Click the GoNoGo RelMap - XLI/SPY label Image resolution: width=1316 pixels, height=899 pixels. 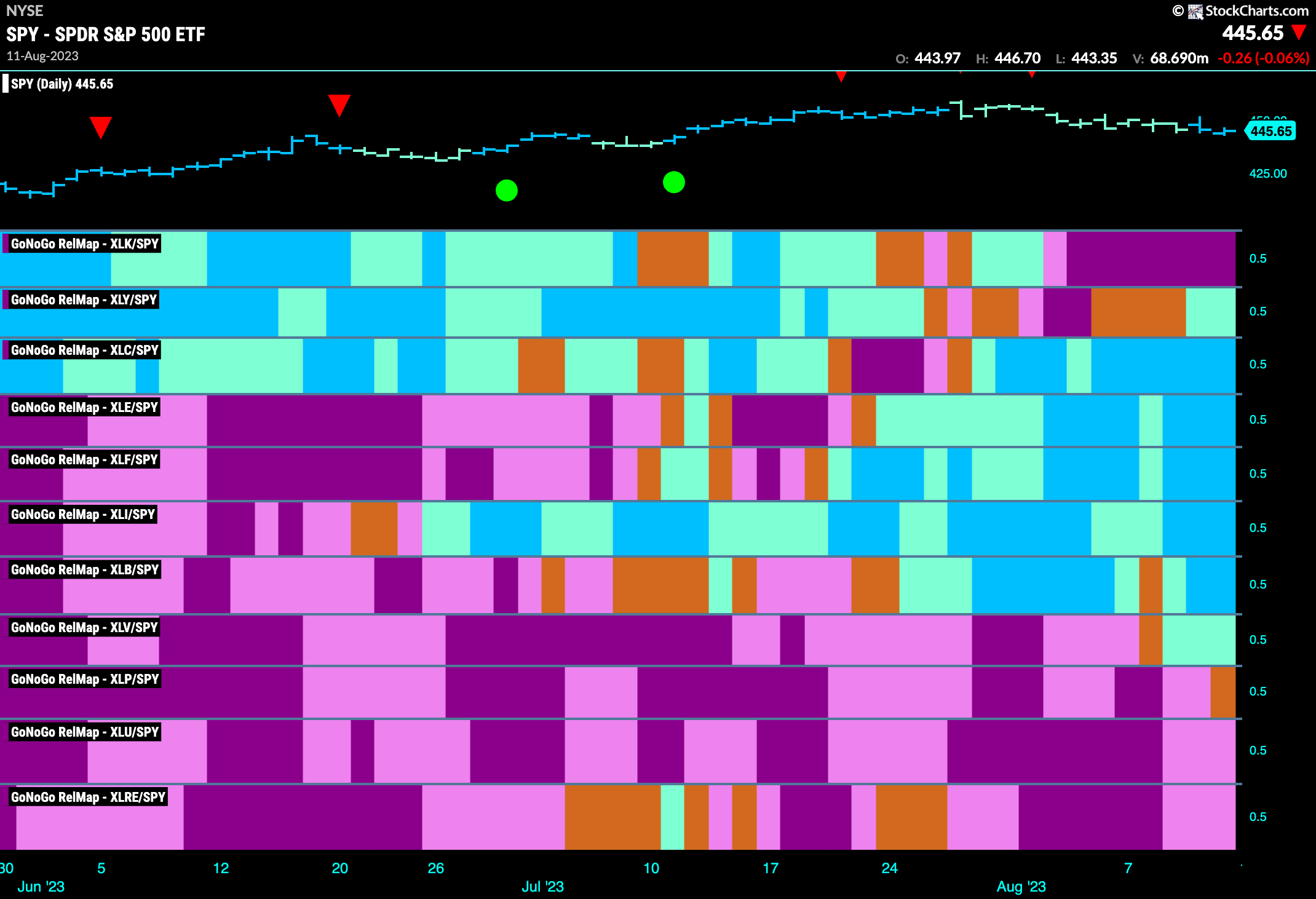(83, 514)
